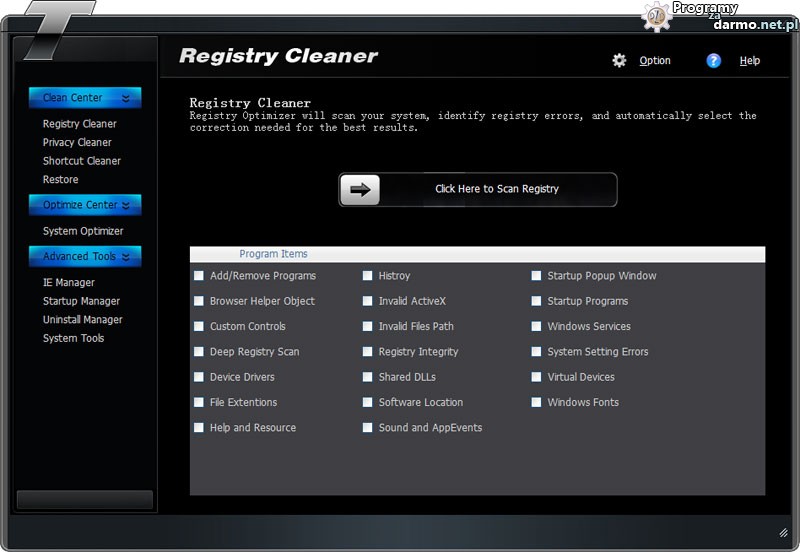Select Restore in the sidebar
The image size is (800, 552).
point(60,180)
